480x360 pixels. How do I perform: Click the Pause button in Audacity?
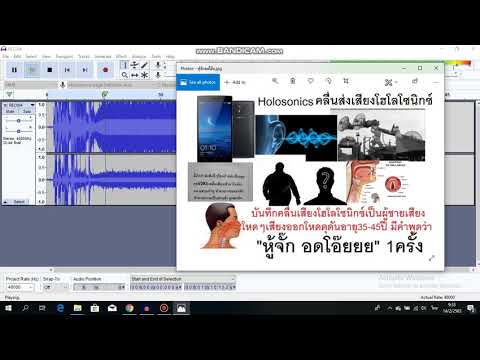click(14, 70)
